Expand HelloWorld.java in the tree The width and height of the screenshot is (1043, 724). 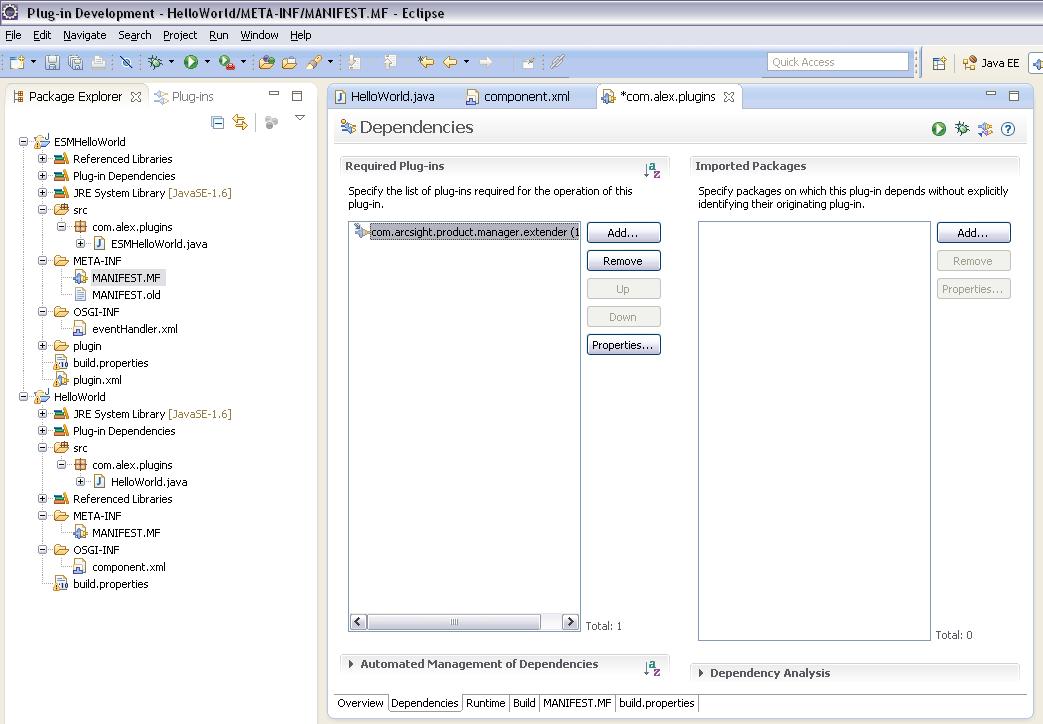coord(80,482)
